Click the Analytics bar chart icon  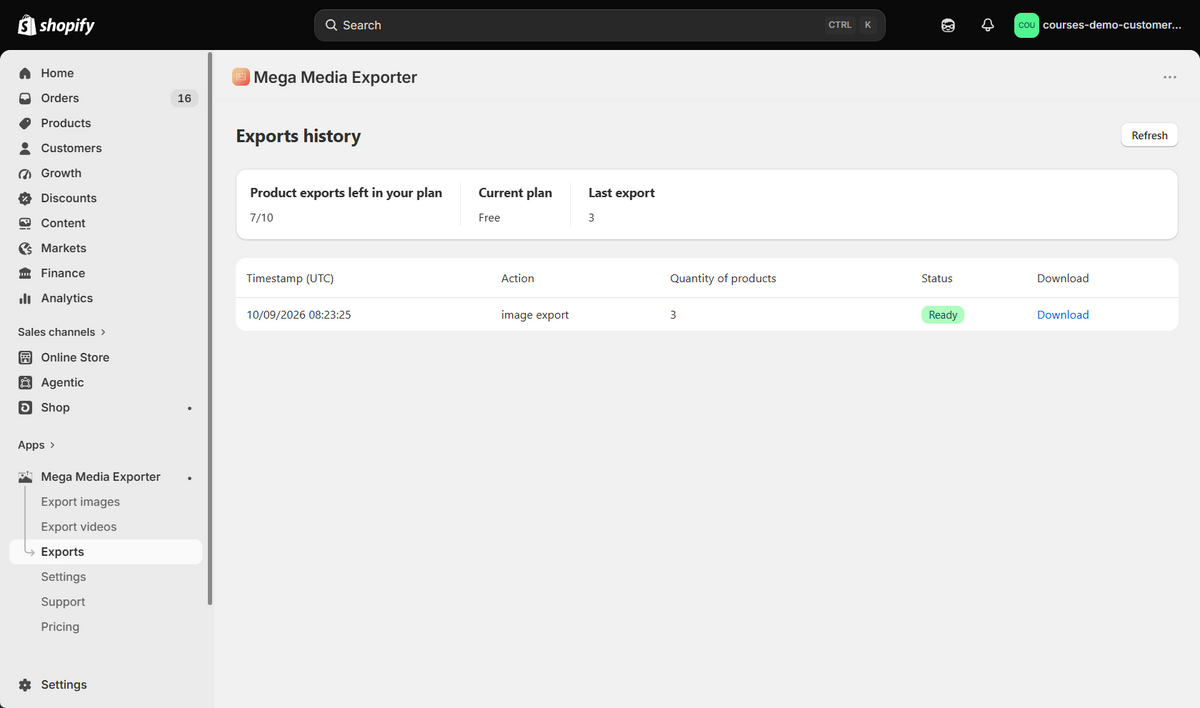pyautogui.click(x=25, y=298)
